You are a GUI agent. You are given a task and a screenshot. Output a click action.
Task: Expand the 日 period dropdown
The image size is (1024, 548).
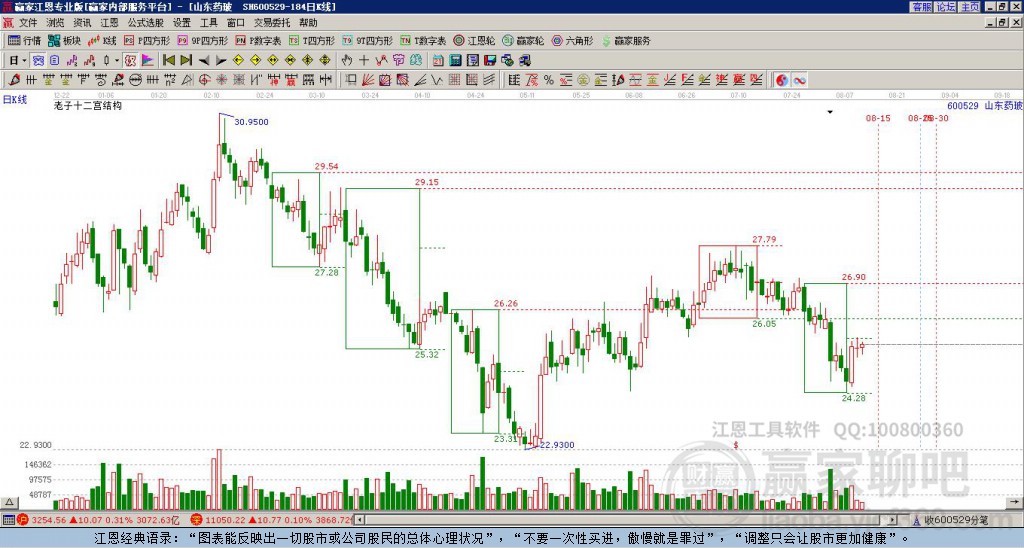24,60
